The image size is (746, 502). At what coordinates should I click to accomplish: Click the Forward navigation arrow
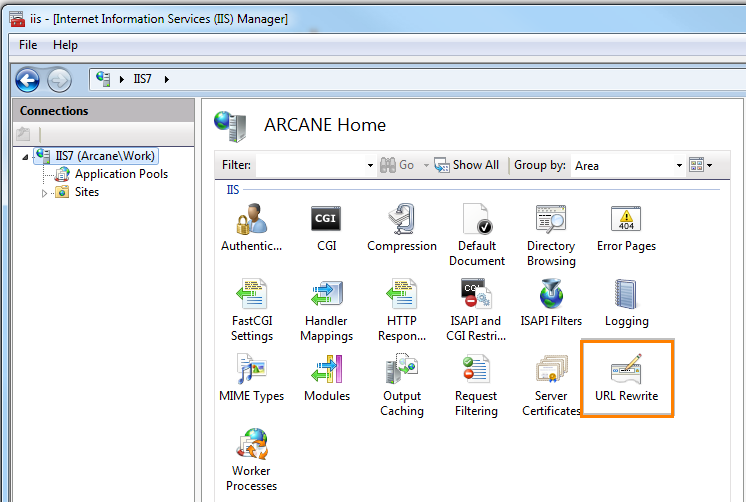coord(59,79)
